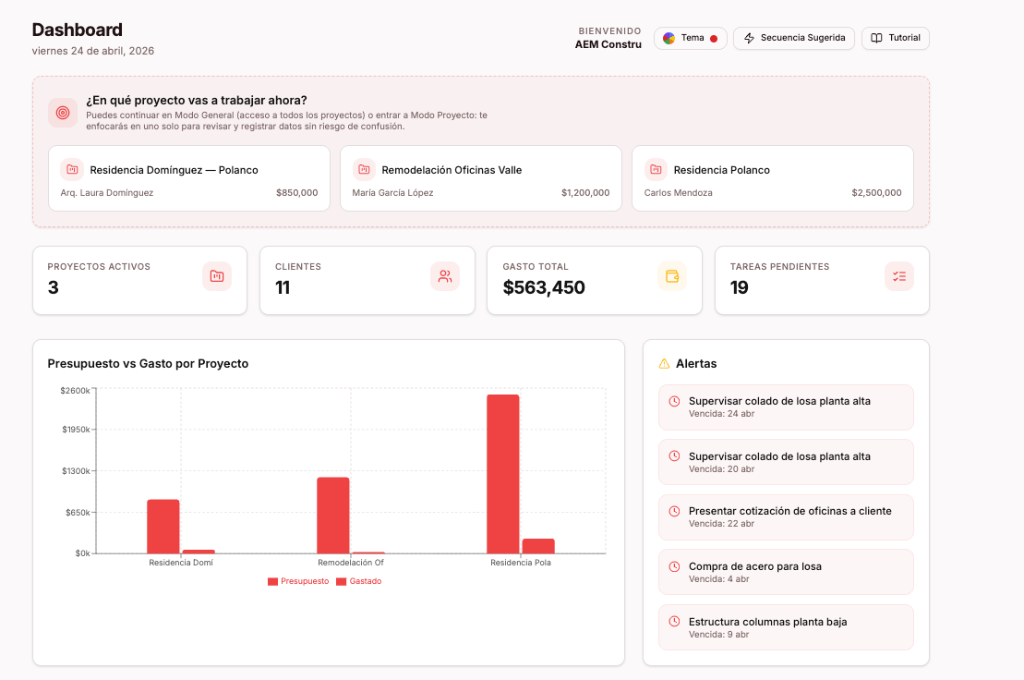Open Presentar cotización de oficinas a cliente alert
Screen dimensions: 1024x680
click(x=786, y=517)
